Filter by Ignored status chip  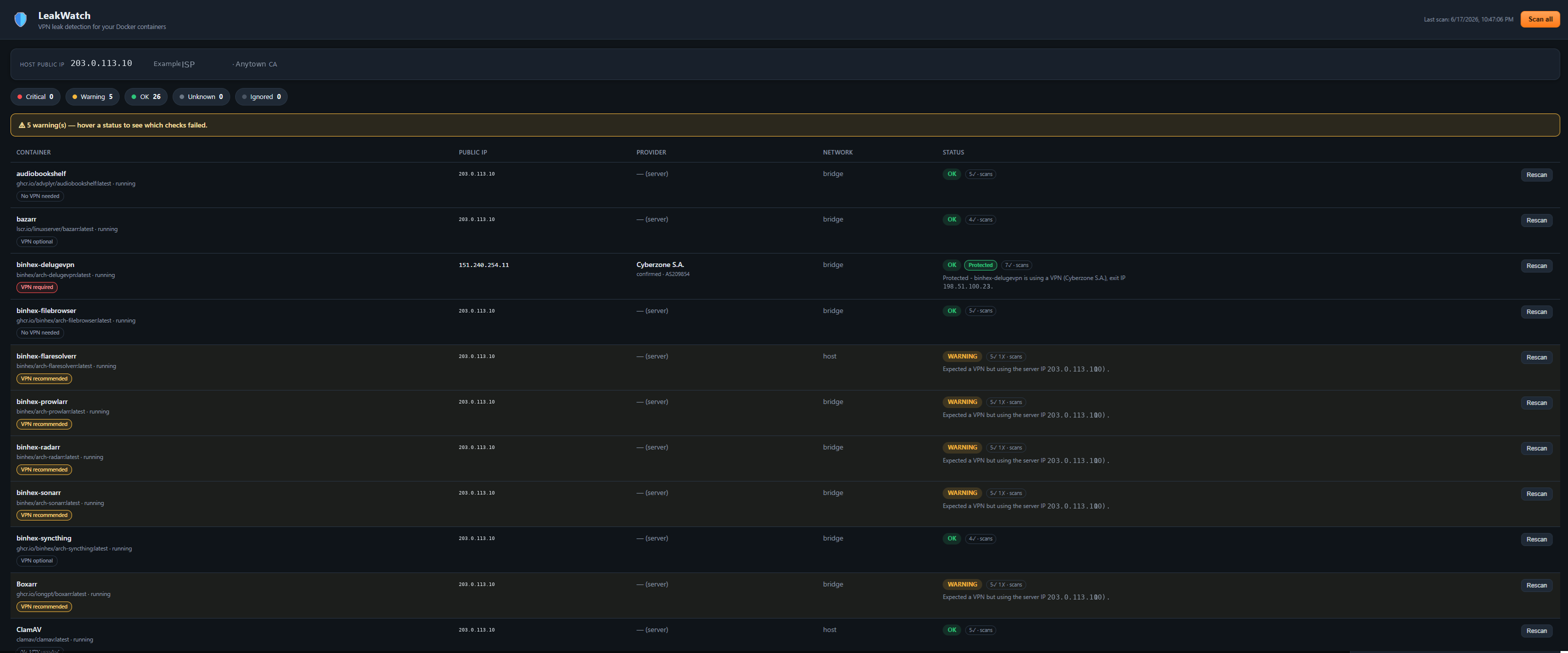[x=261, y=97]
